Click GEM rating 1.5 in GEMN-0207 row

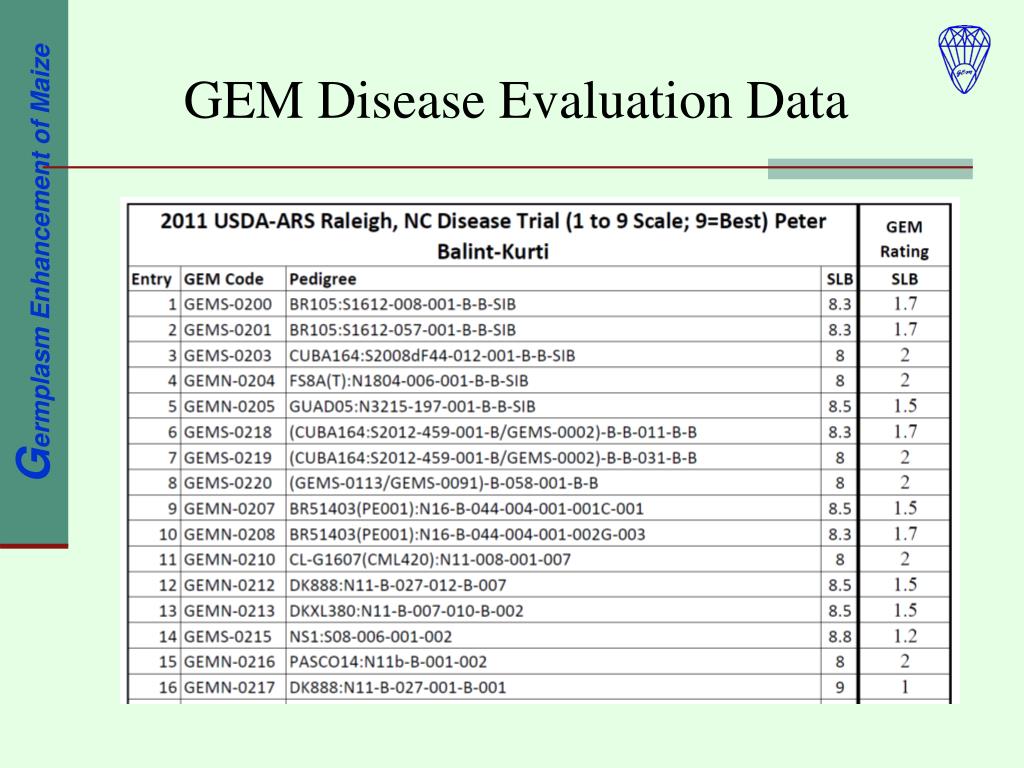click(x=905, y=508)
